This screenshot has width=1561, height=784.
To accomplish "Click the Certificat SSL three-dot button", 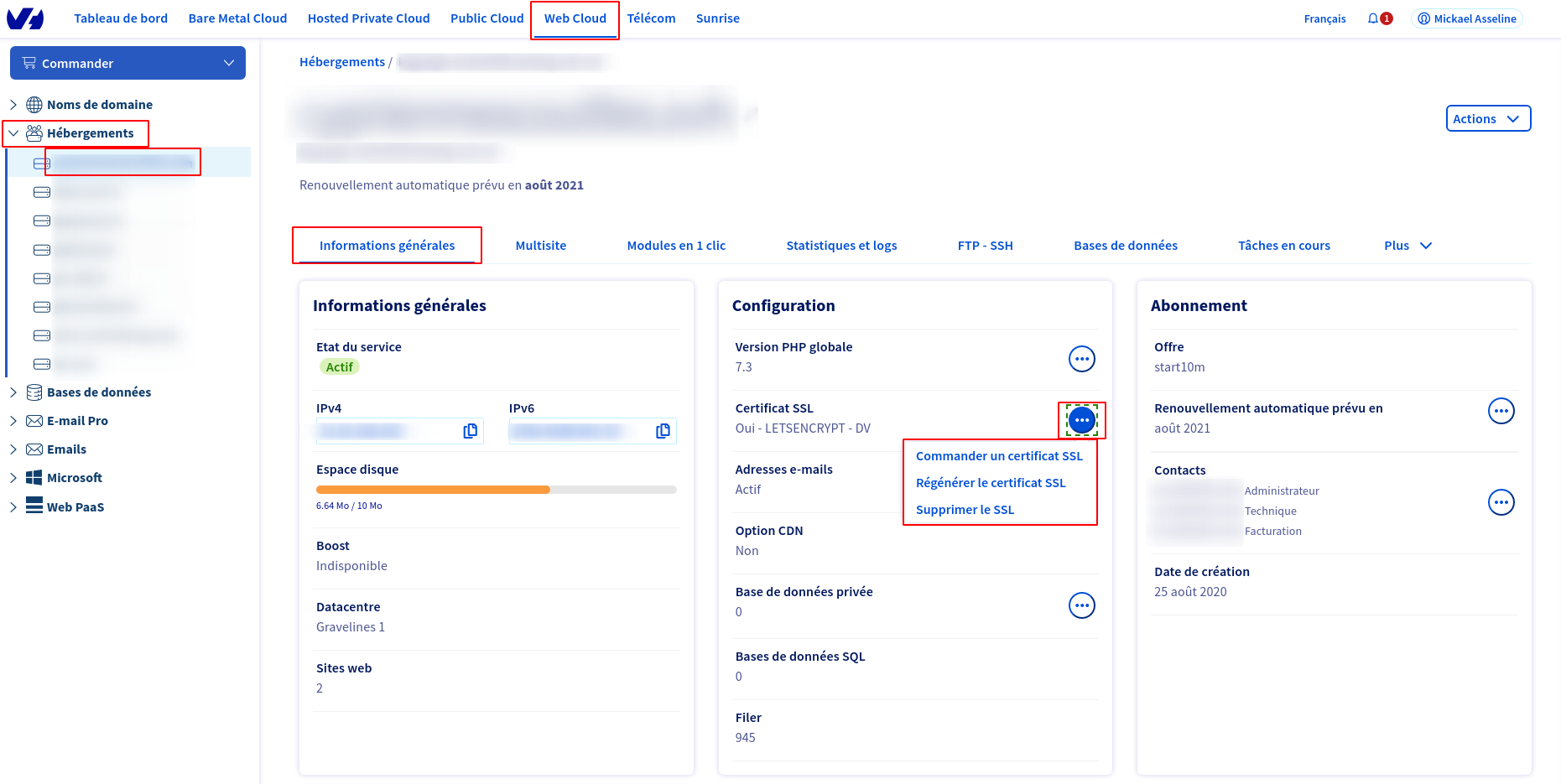I will [x=1081, y=420].
